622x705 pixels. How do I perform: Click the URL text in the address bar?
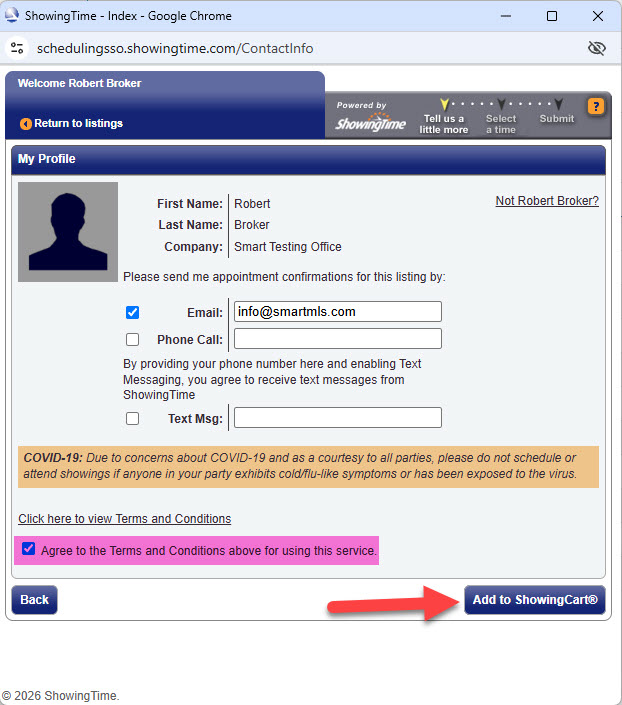tap(175, 49)
